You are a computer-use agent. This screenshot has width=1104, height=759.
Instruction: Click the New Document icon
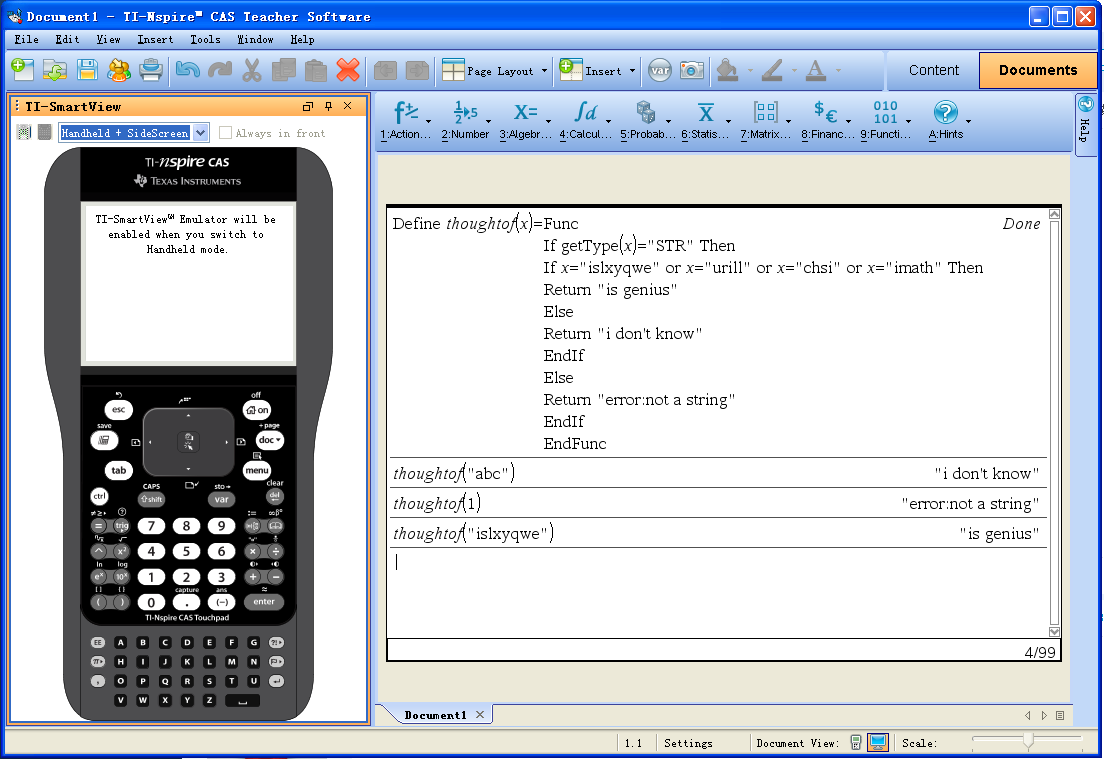(x=23, y=70)
